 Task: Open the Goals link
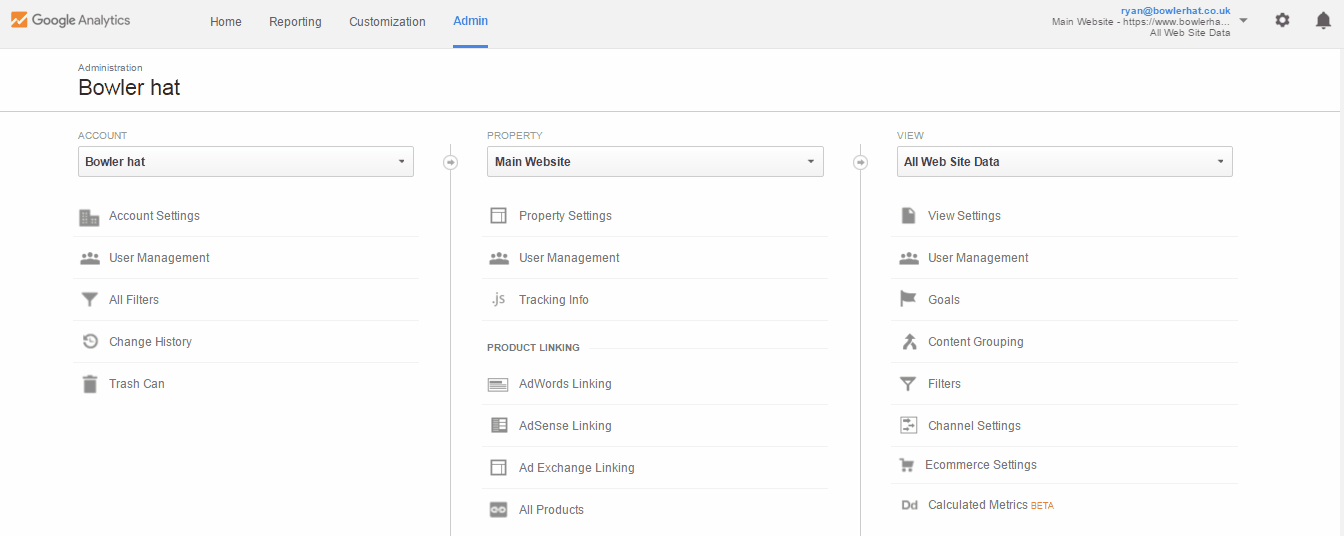point(944,300)
